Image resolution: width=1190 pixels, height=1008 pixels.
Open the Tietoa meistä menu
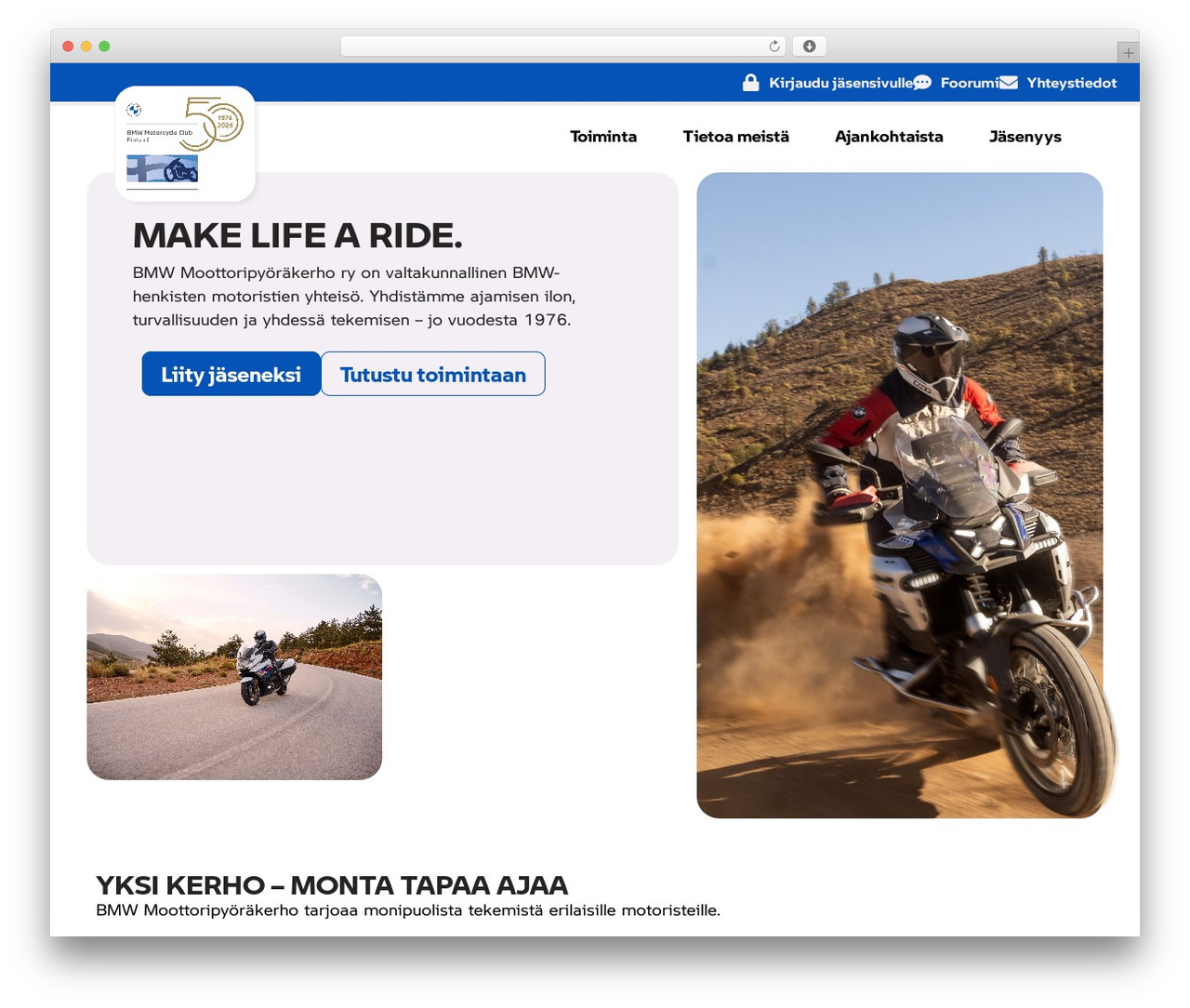tap(736, 137)
